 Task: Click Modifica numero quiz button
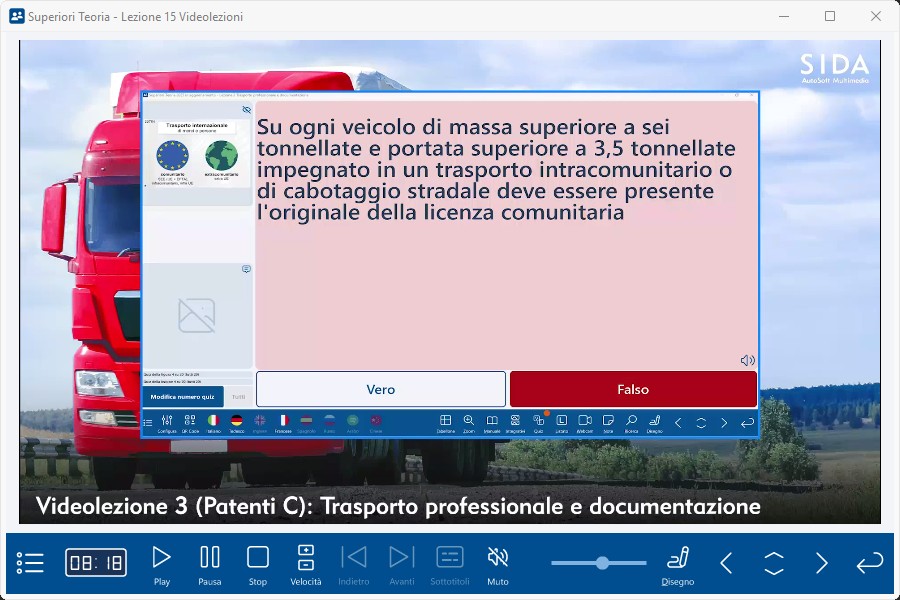[x=183, y=397]
